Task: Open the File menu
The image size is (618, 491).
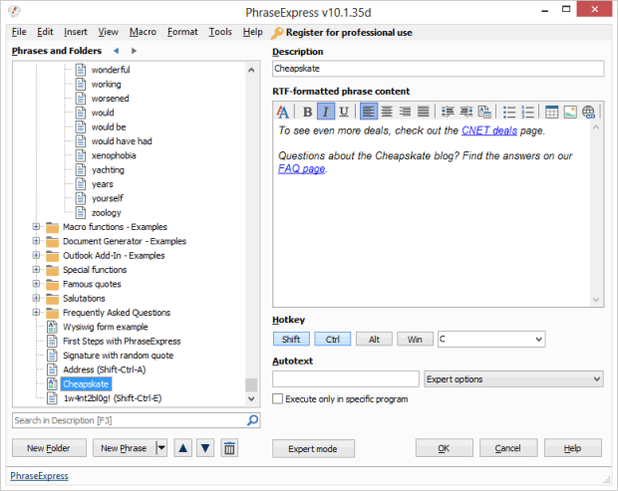Action: click(19, 32)
